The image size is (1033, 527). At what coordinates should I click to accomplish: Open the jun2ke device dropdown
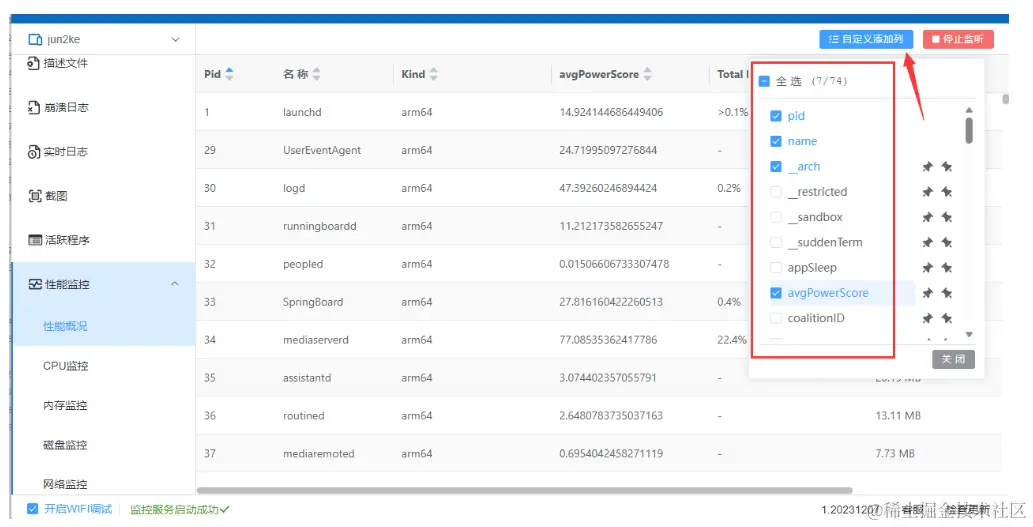(x=103, y=40)
